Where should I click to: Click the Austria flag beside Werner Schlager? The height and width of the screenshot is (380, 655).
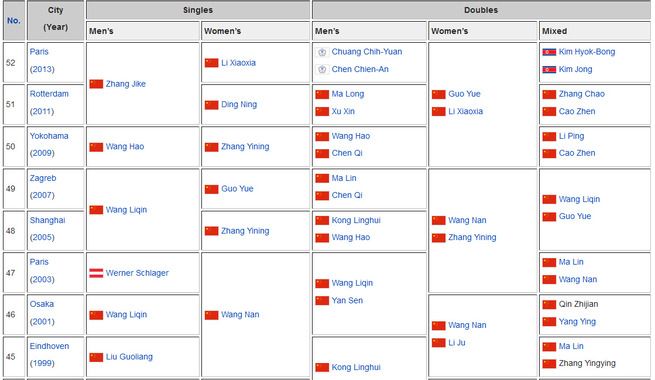96,273
